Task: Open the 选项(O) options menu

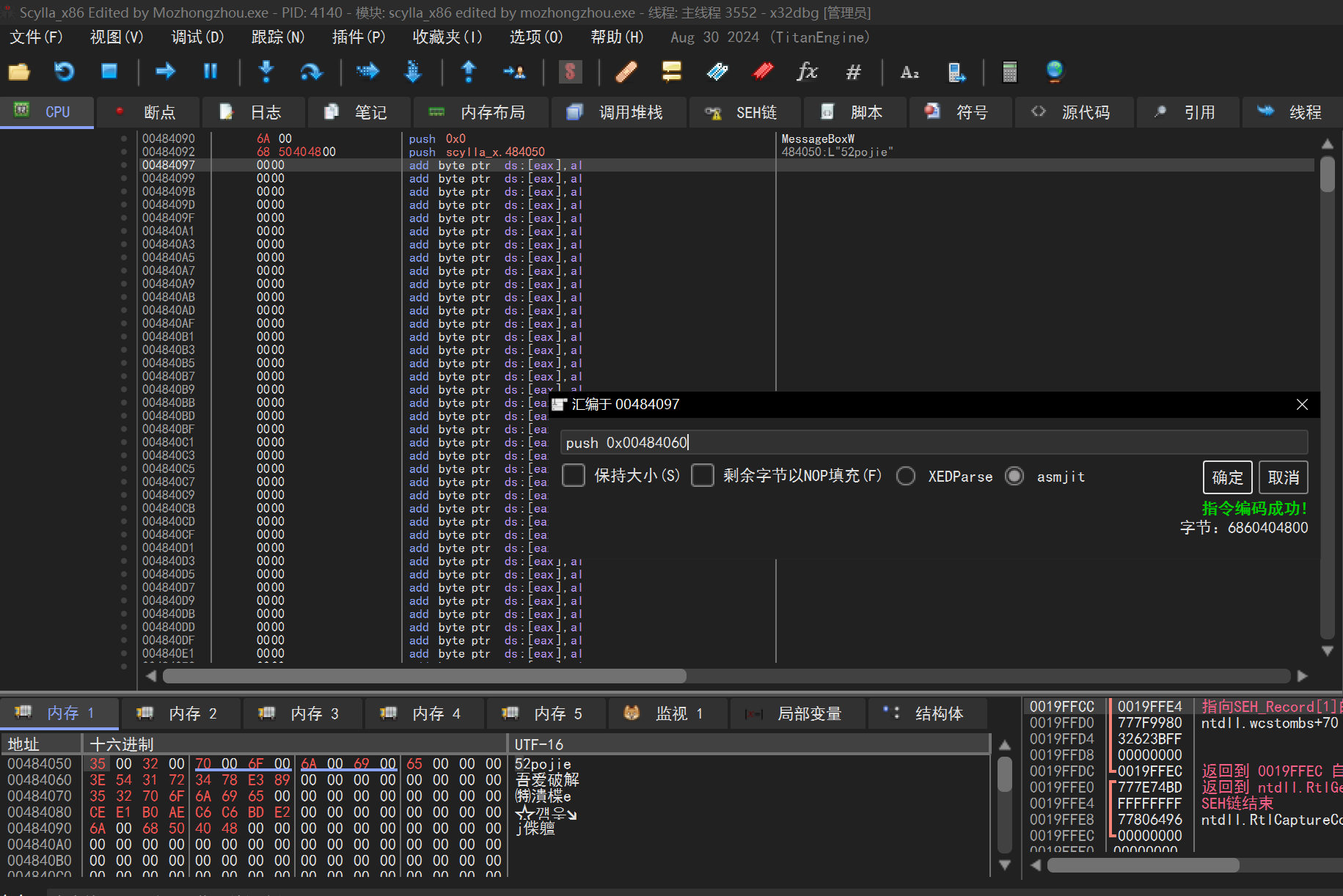Action: coord(536,37)
